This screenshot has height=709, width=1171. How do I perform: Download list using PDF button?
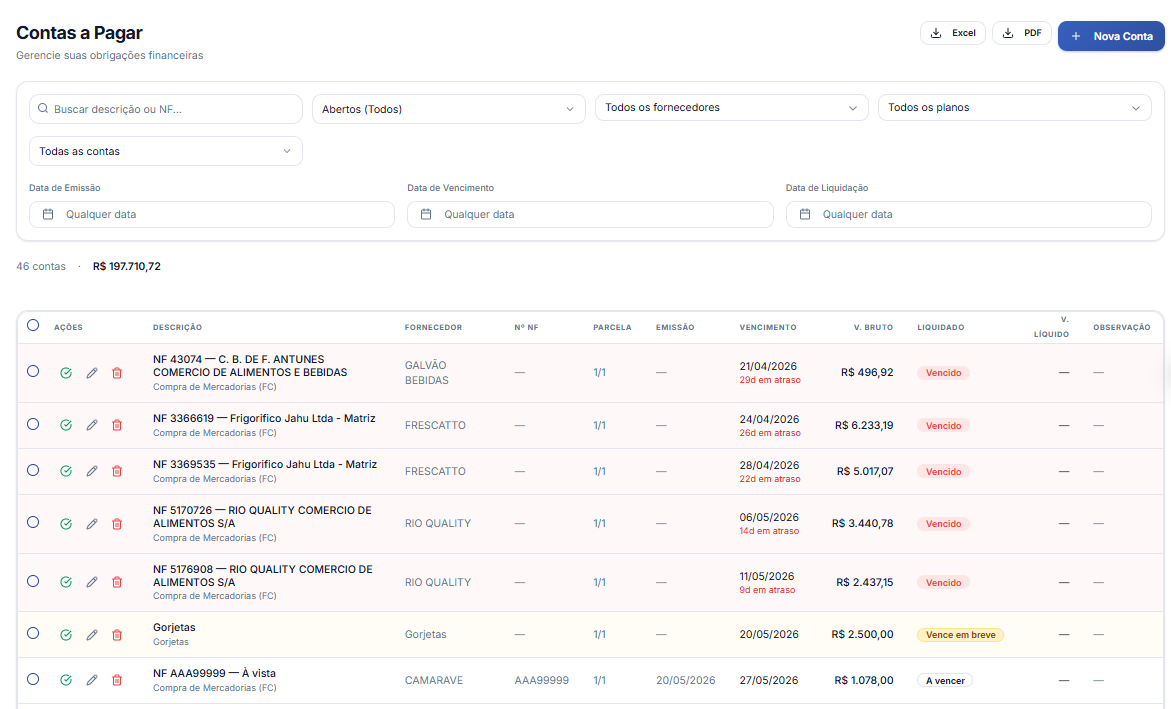tap(1022, 33)
